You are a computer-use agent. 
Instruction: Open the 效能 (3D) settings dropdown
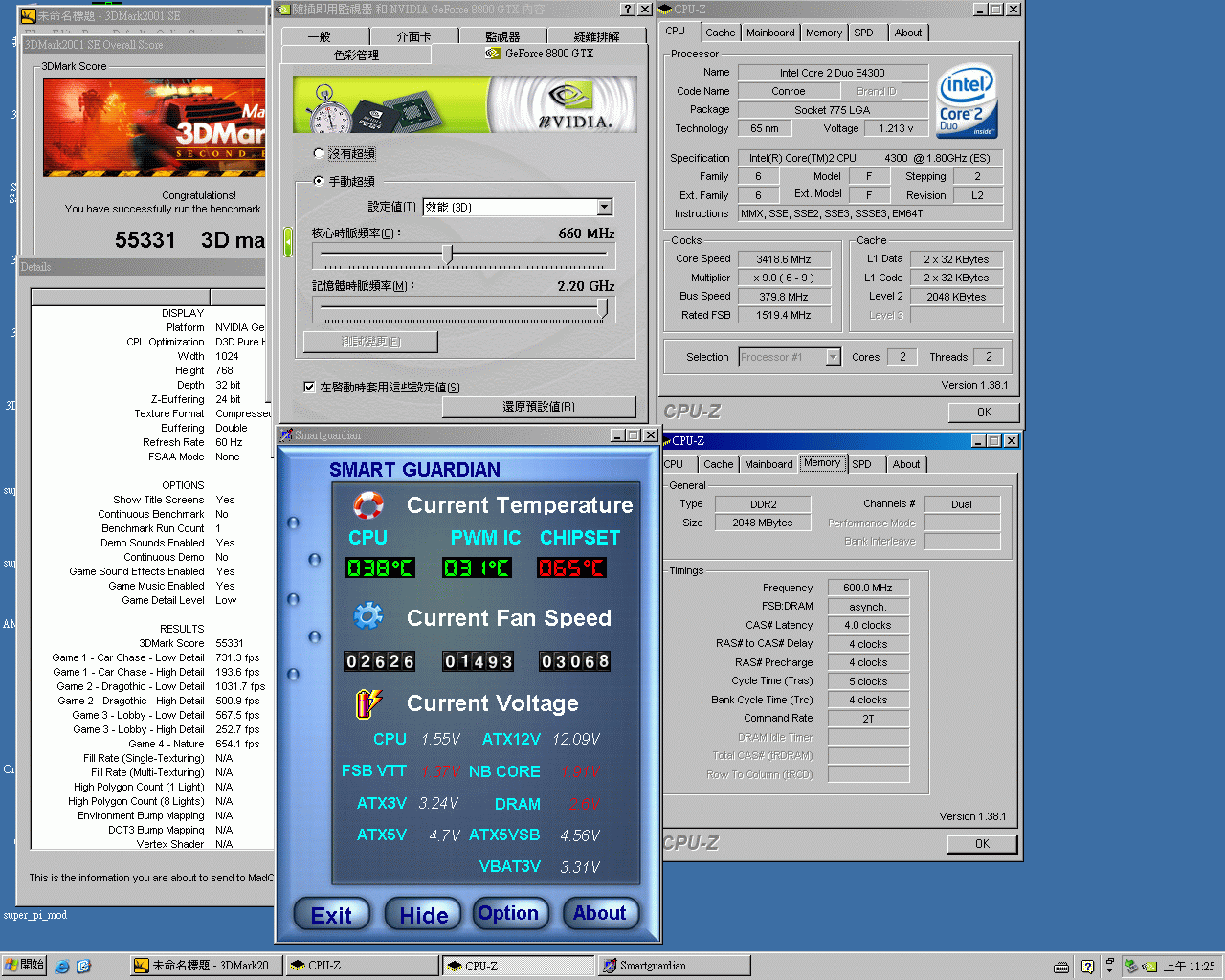605,207
